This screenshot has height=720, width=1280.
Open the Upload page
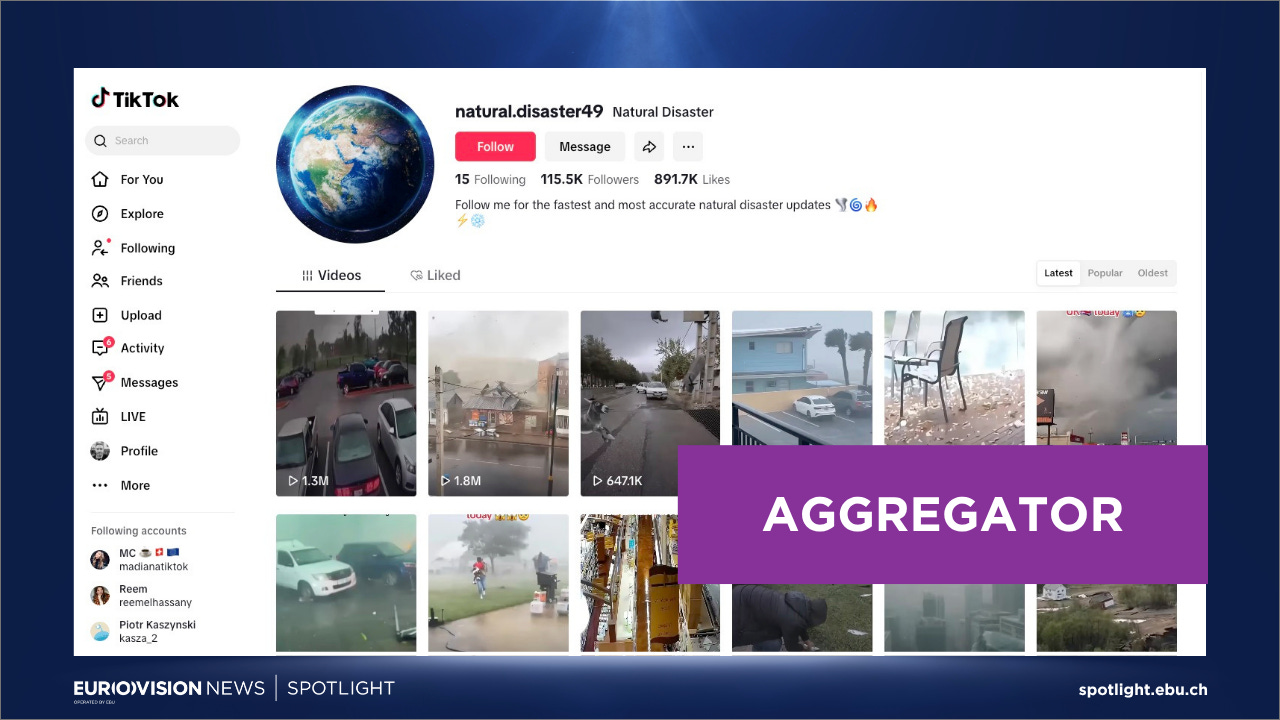[x=141, y=315]
